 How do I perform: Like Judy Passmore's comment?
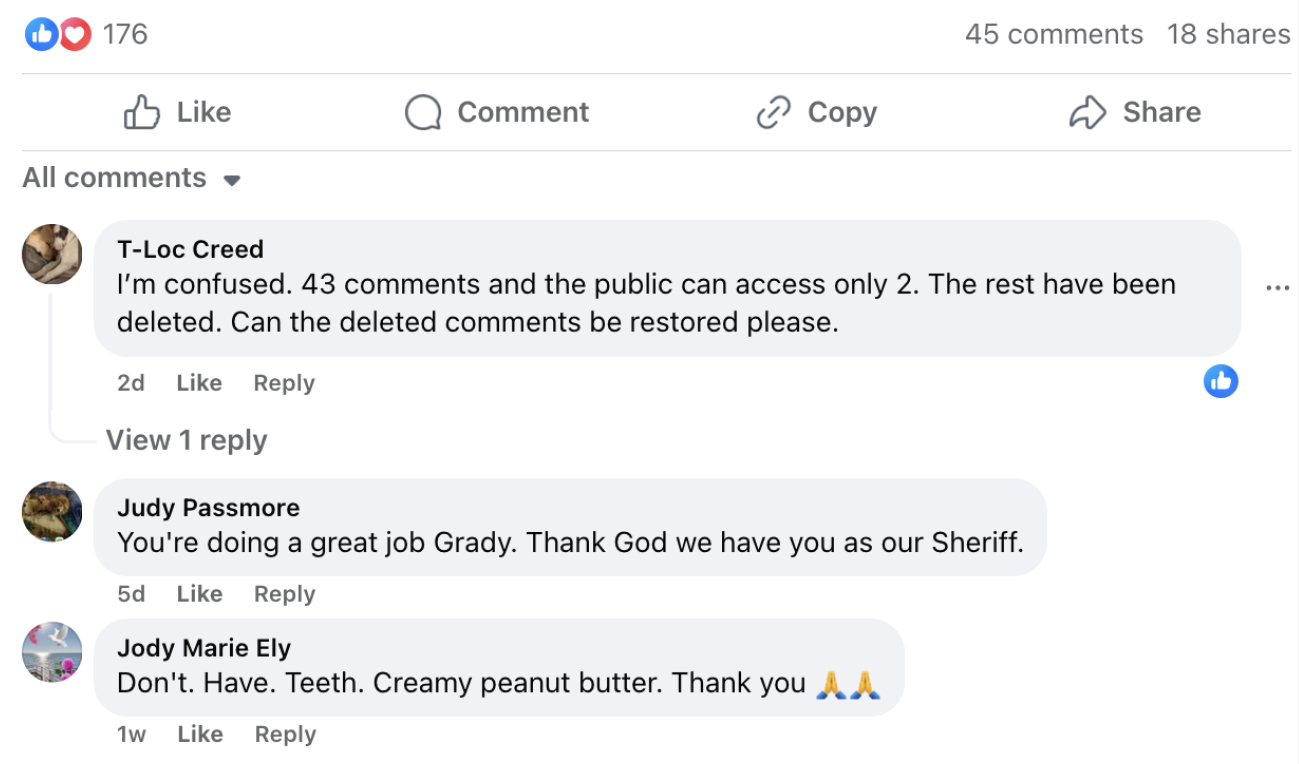(x=199, y=594)
